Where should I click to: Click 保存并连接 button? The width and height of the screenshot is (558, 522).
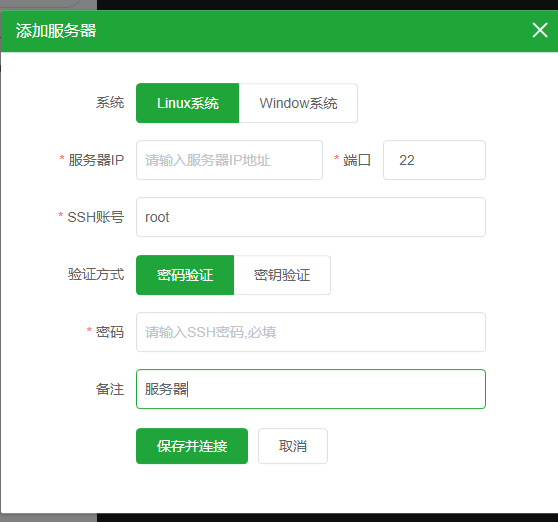coord(192,446)
